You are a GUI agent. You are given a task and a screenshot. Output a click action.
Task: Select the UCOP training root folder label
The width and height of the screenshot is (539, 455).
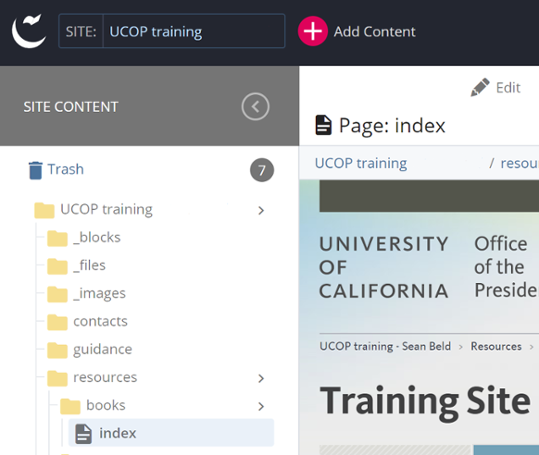coord(106,210)
